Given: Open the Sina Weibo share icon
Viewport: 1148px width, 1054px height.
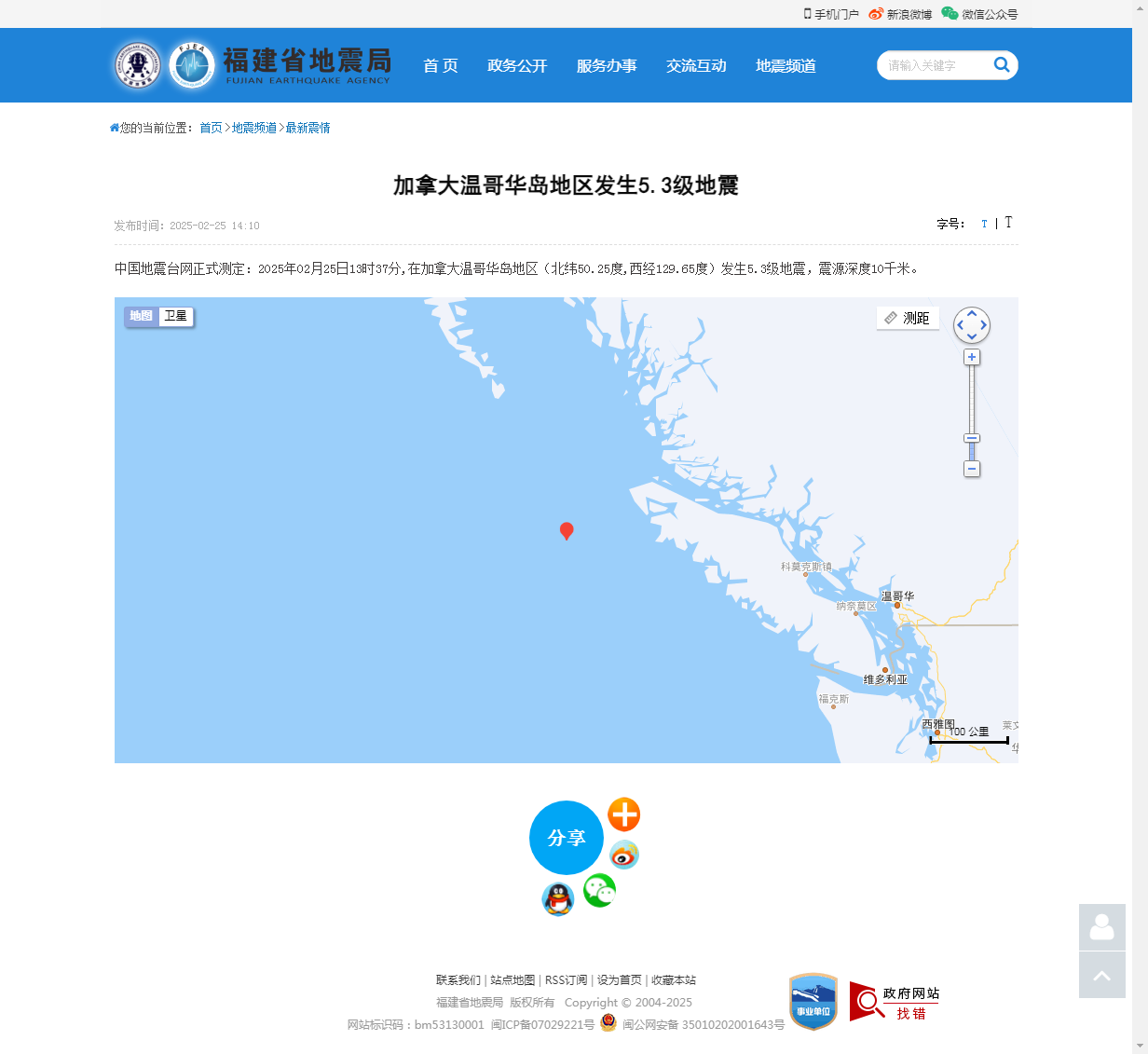Looking at the screenshot, I should click(x=623, y=855).
